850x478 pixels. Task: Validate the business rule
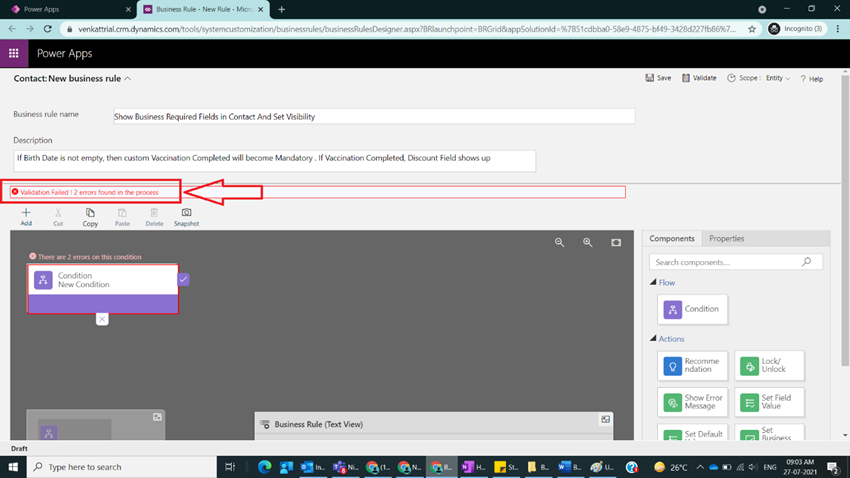coord(699,78)
